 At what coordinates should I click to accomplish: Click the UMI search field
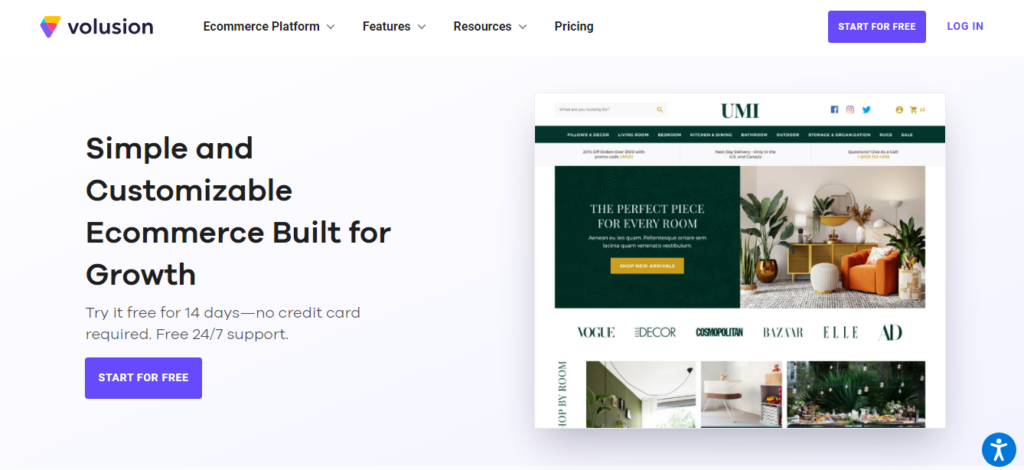click(x=611, y=110)
